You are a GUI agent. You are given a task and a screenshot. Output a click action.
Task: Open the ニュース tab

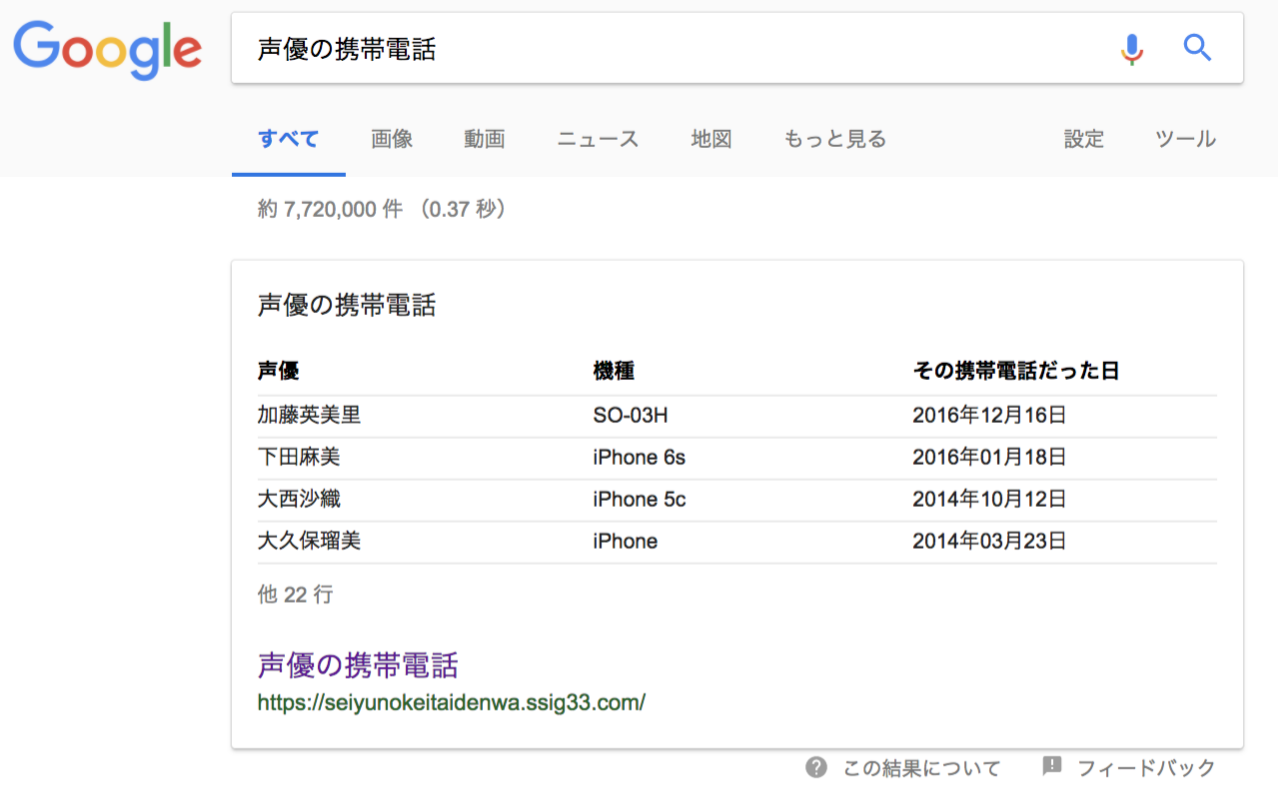click(598, 139)
